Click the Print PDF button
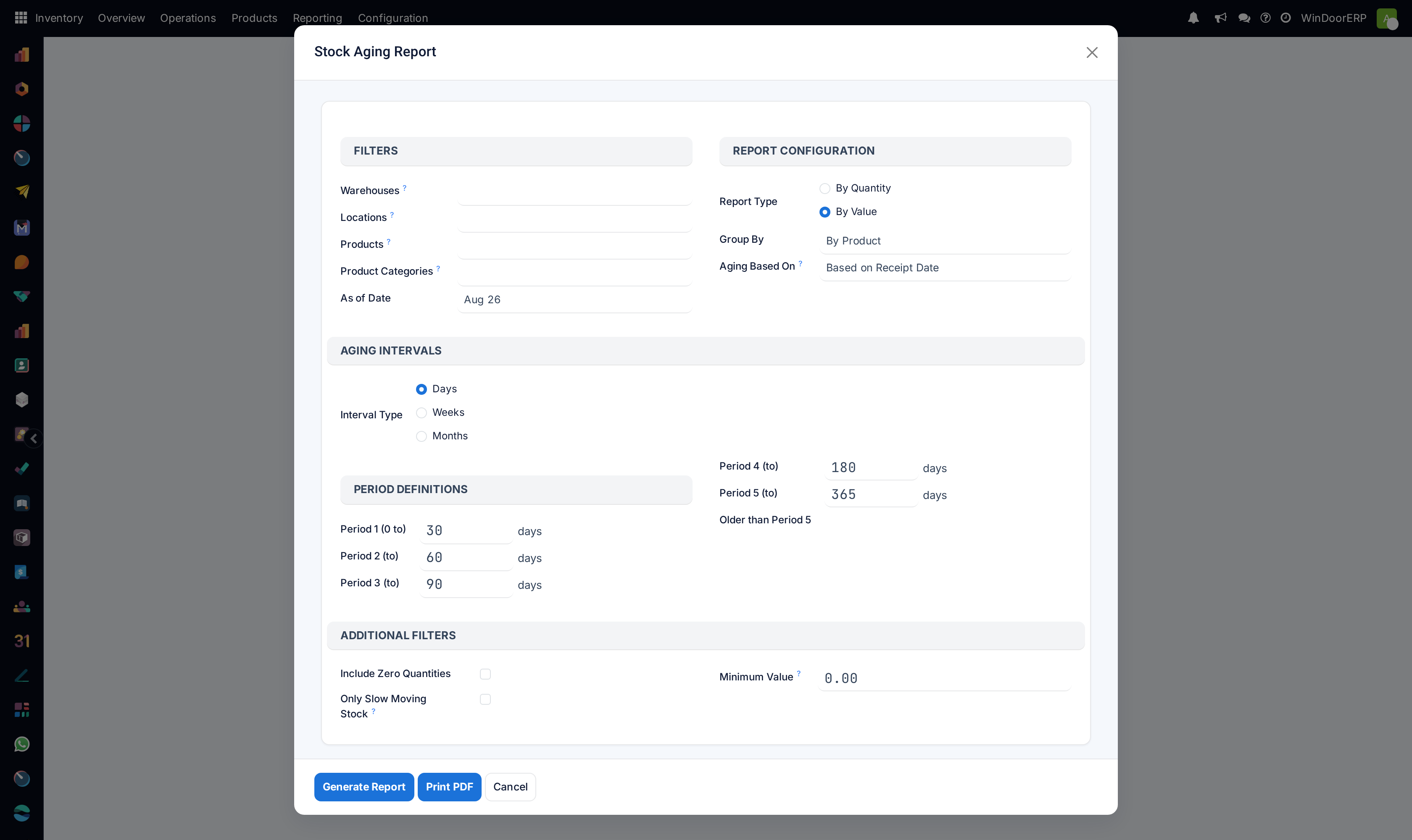 point(449,787)
